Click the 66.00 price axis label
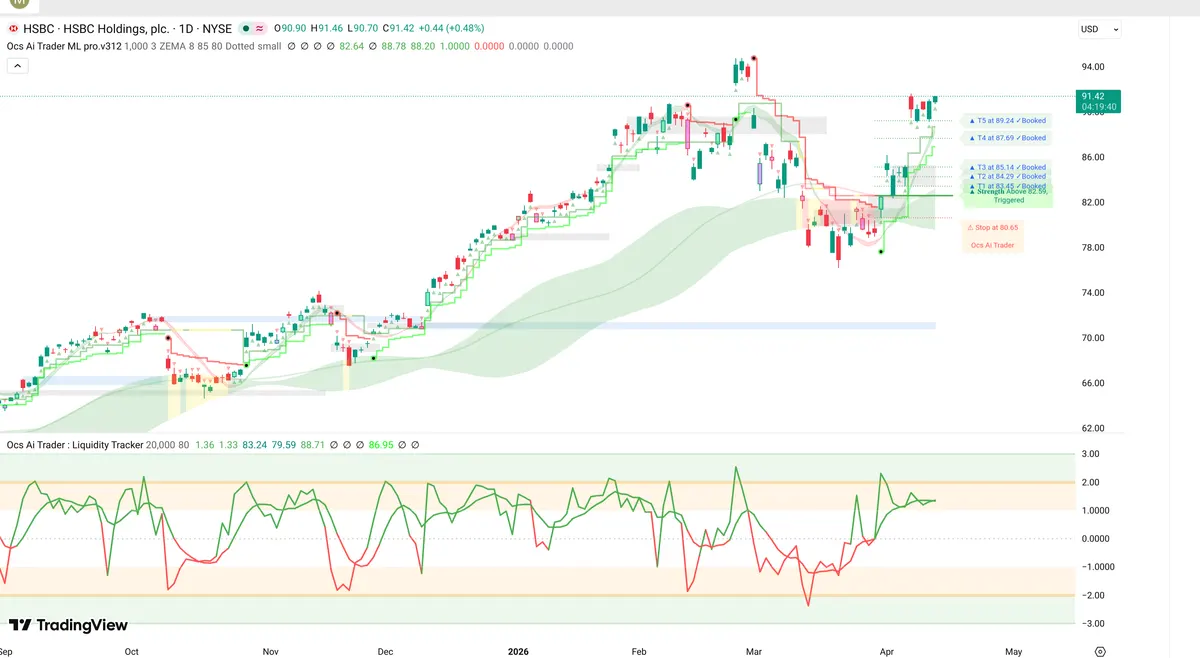 [1091, 383]
